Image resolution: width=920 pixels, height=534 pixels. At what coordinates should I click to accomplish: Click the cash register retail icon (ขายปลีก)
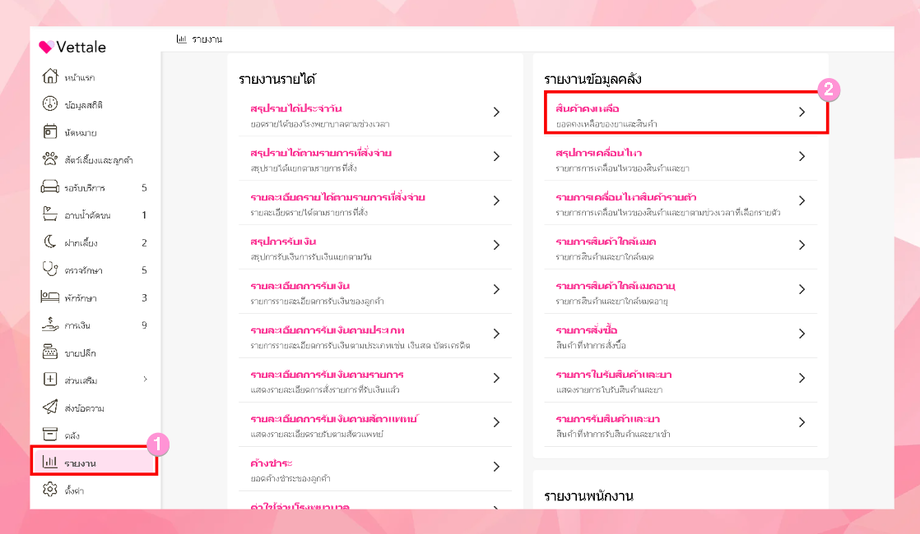tap(50, 352)
